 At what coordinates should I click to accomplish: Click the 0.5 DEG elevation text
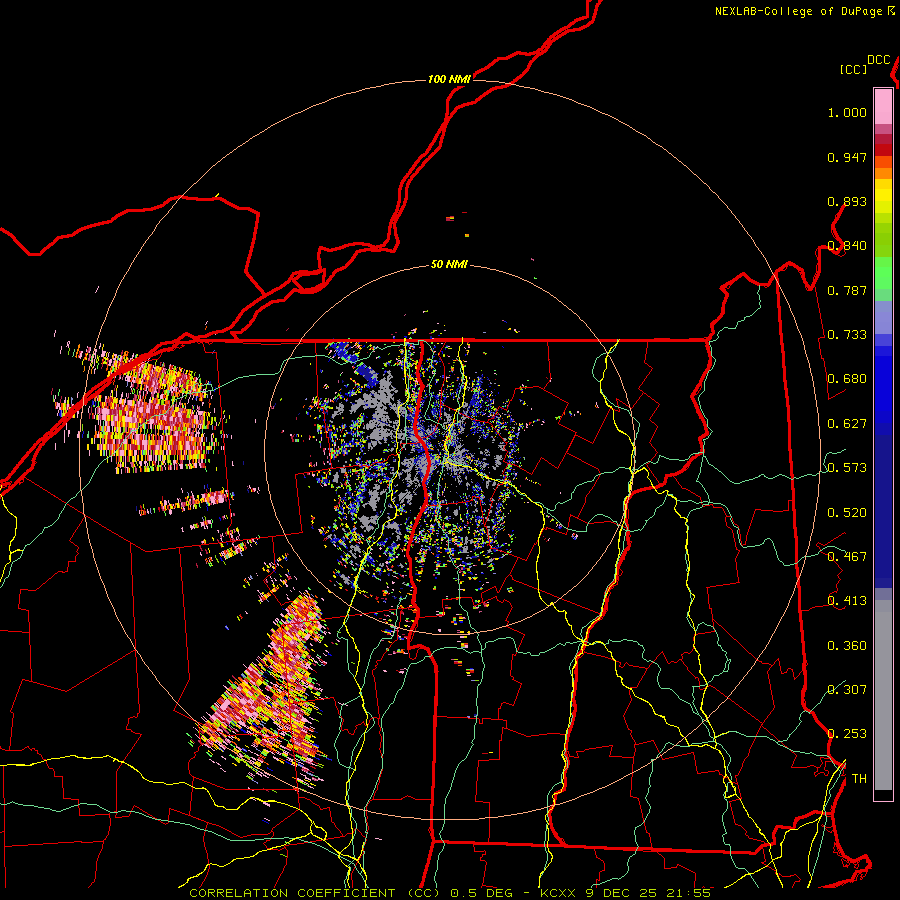[x=481, y=893]
